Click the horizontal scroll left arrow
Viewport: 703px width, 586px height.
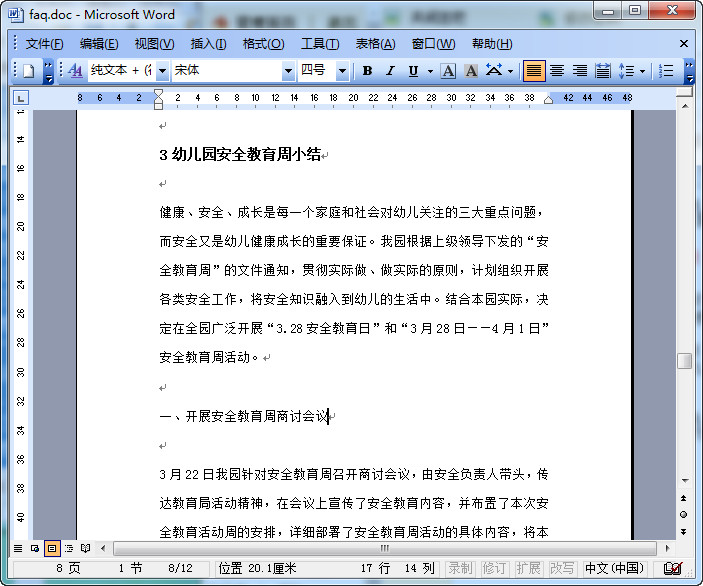(104, 548)
